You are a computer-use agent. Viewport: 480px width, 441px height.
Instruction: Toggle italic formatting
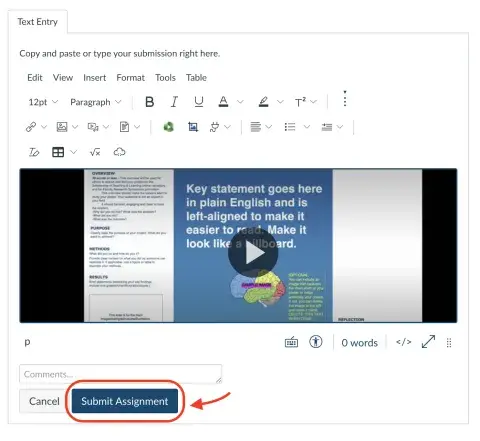click(x=174, y=102)
